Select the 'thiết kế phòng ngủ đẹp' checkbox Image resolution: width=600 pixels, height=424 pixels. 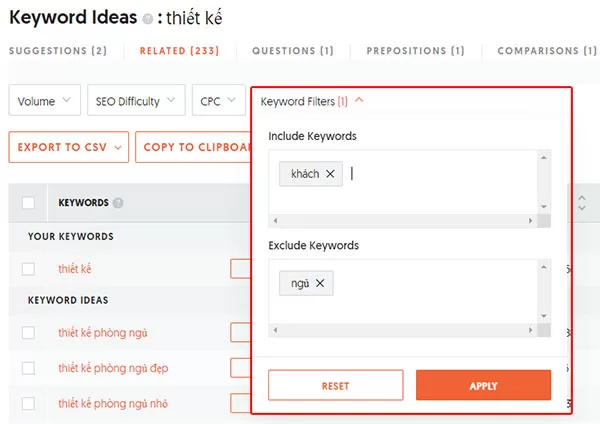coord(28,368)
